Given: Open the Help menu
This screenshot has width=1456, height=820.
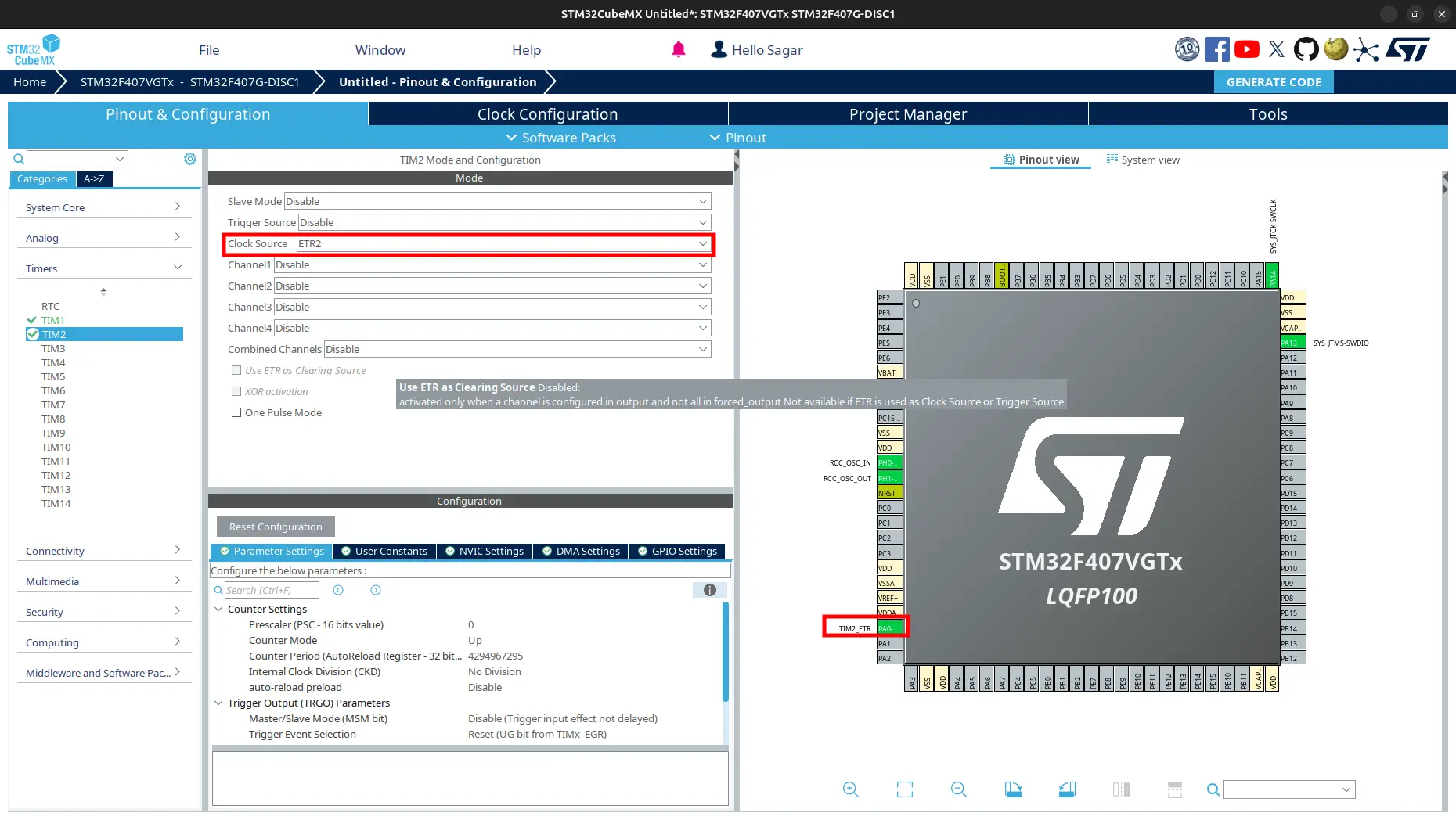Looking at the screenshot, I should 526,50.
